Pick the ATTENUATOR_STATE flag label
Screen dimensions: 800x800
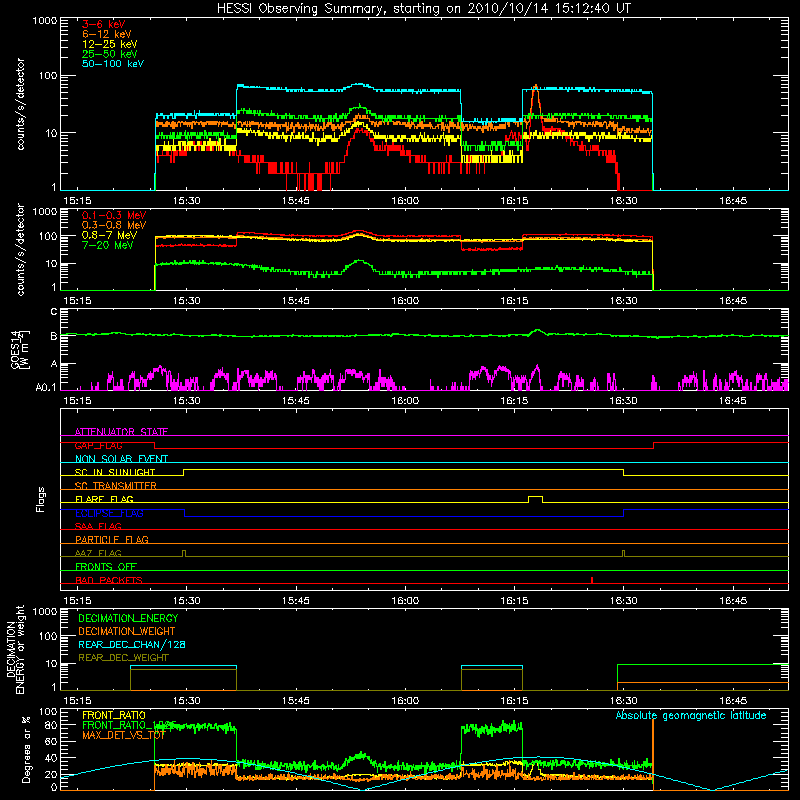121,432
